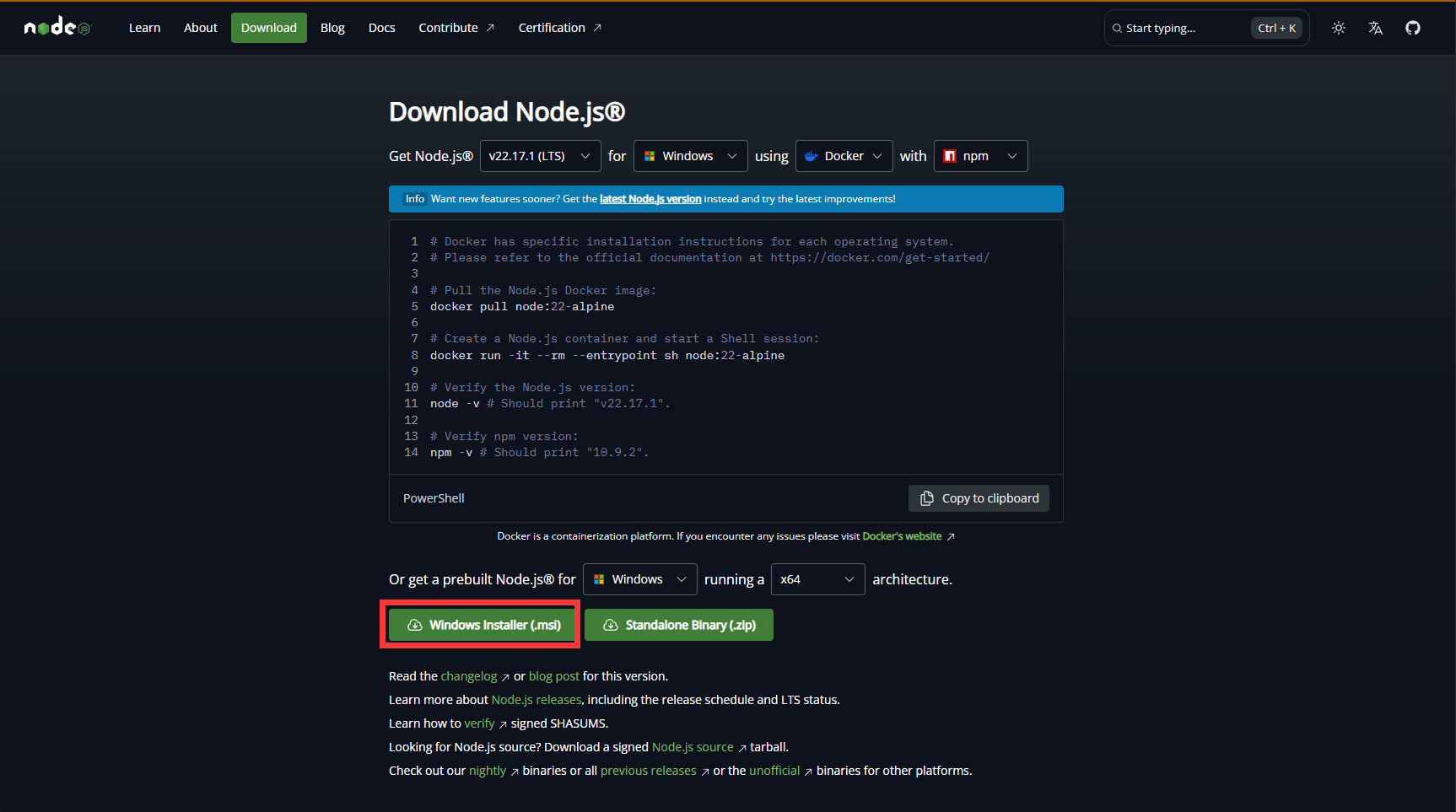Open the changelog link
This screenshot has height=812, width=1456.
point(469,676)
